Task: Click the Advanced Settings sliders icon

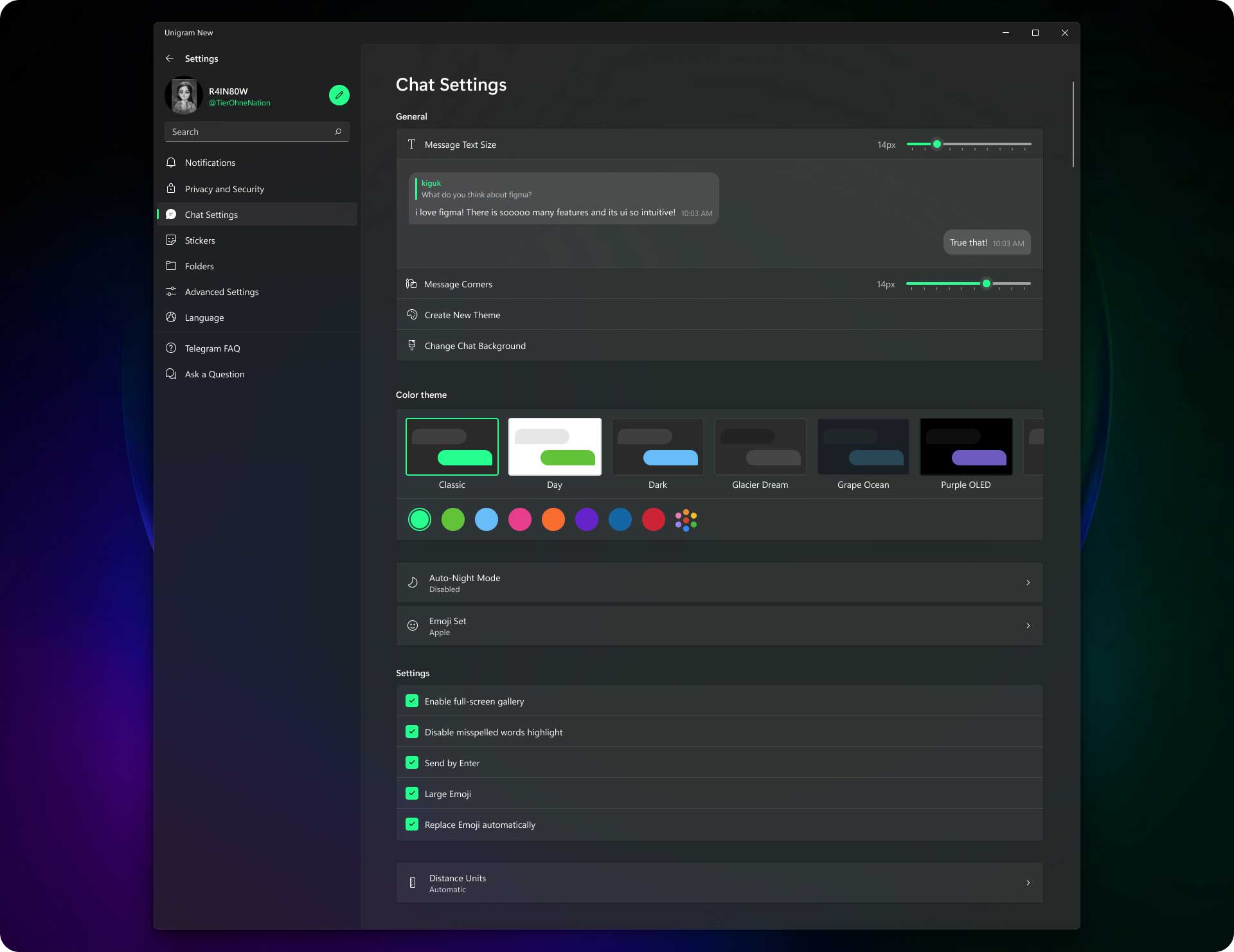Action: click(171, 291)
